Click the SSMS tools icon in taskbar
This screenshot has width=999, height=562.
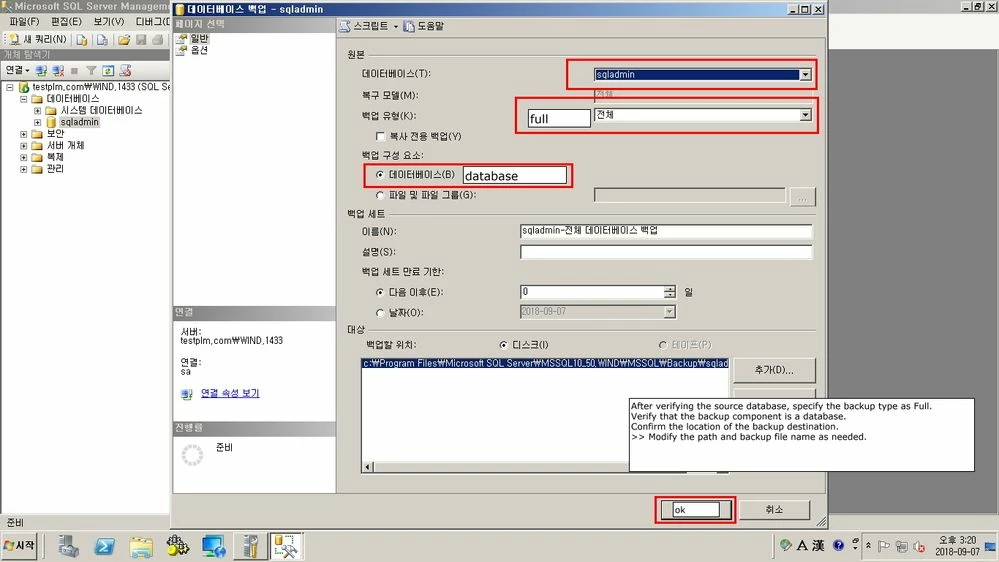[285, 546]
